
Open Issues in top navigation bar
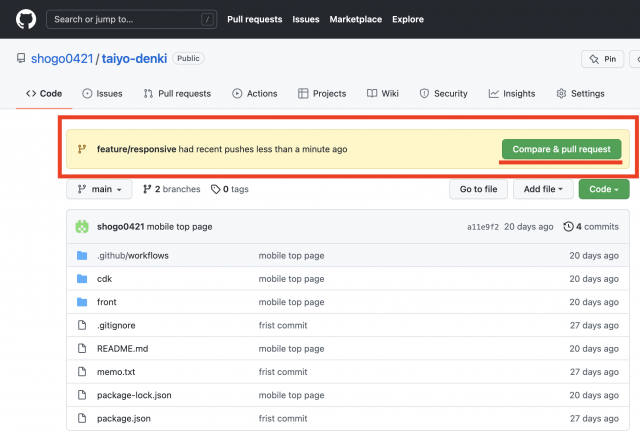point(306,19)
